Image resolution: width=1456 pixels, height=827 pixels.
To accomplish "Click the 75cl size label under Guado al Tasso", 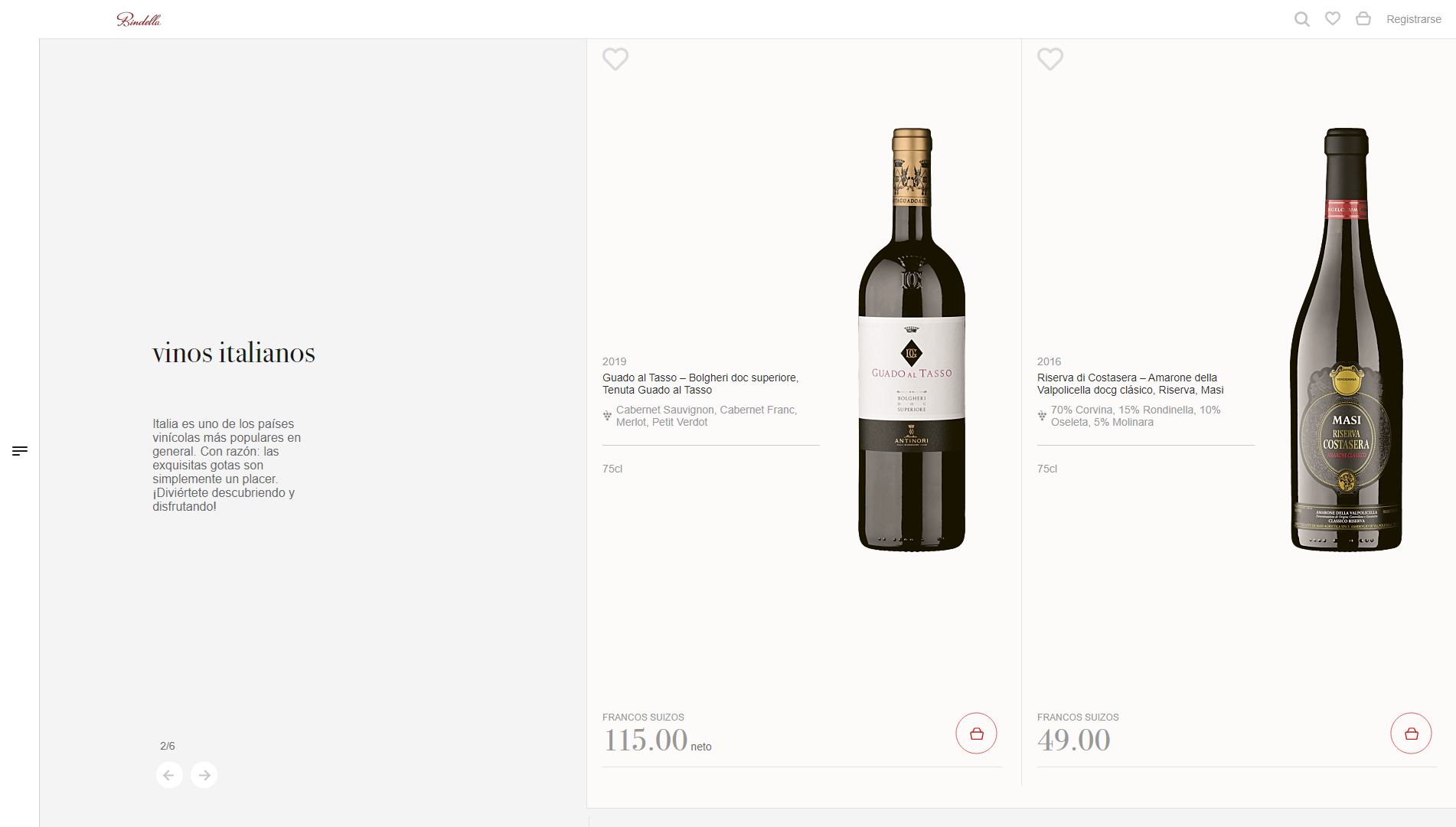I will [613, 469].
